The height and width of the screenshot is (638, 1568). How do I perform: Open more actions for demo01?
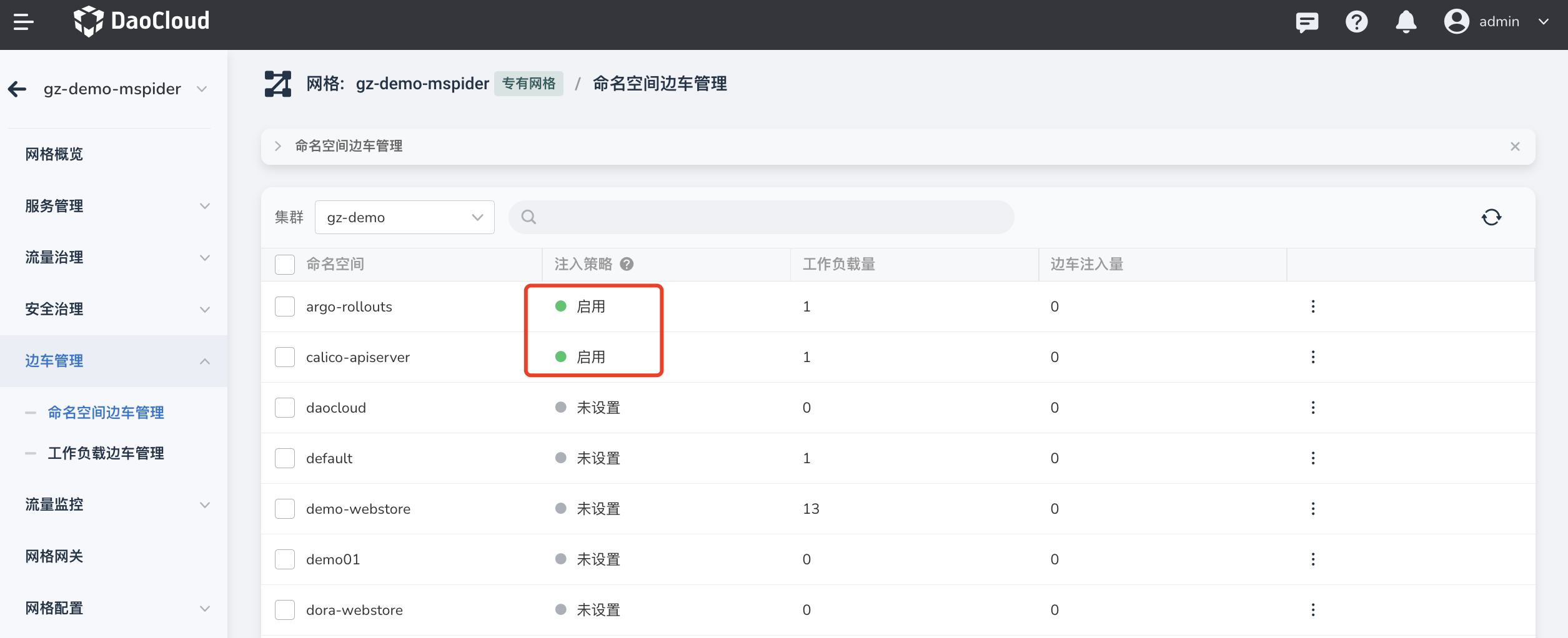point(1313,559)
